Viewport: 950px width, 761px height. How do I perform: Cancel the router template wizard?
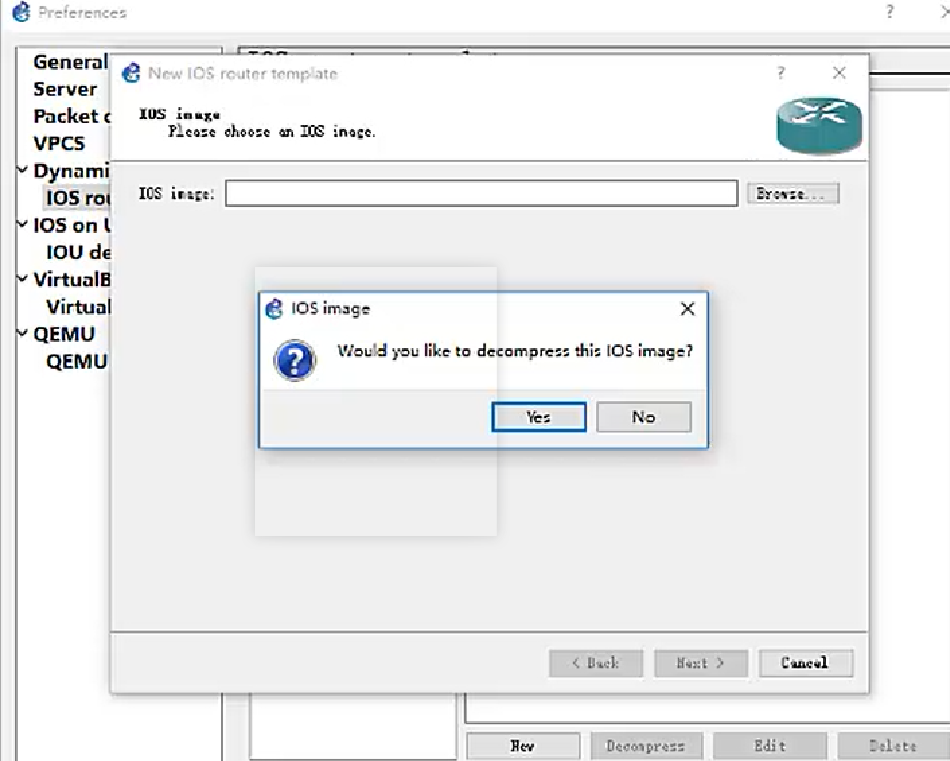pos(806,663)
